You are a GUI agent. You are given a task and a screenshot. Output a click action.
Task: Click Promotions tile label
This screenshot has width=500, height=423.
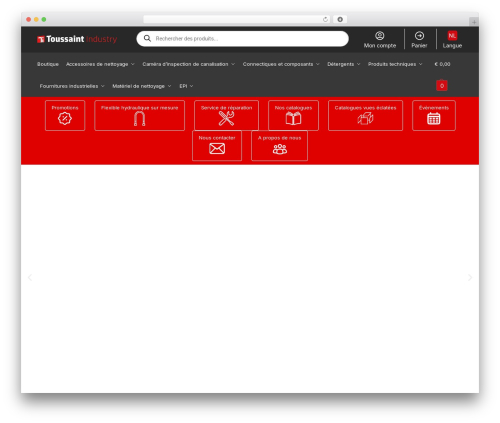(x=65, y=108)
